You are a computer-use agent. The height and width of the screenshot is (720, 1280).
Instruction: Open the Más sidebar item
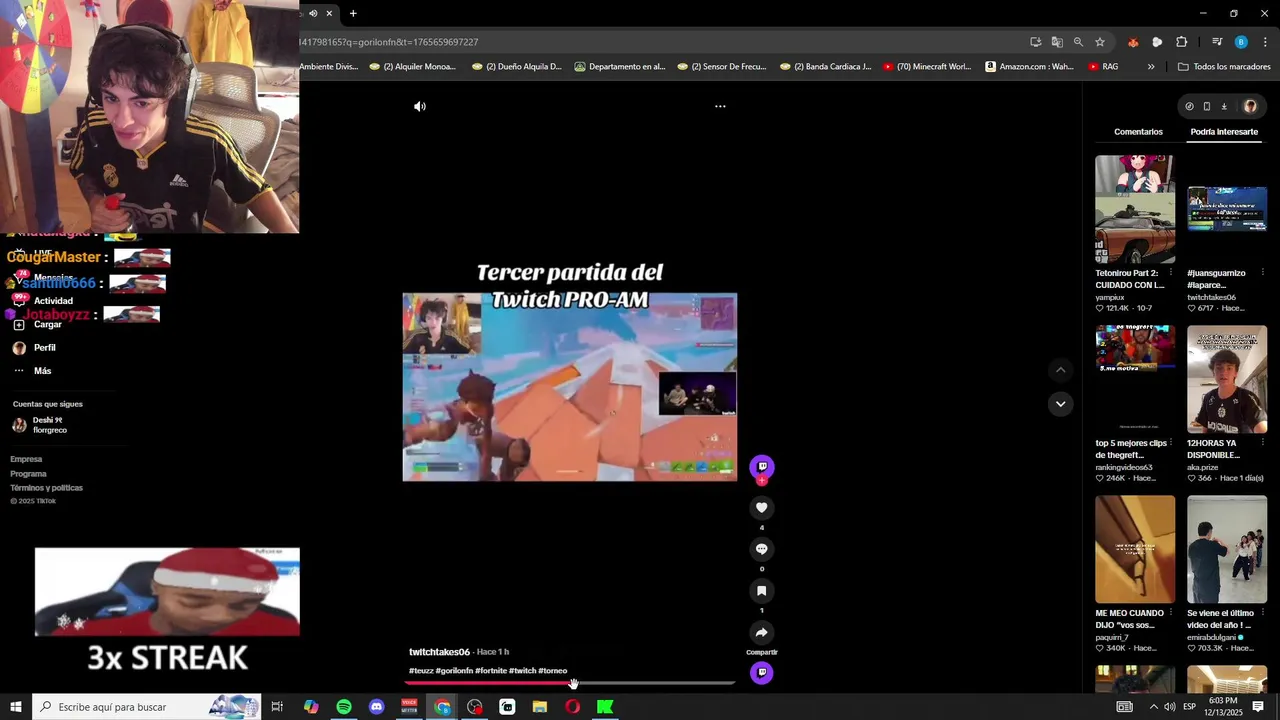32,371
